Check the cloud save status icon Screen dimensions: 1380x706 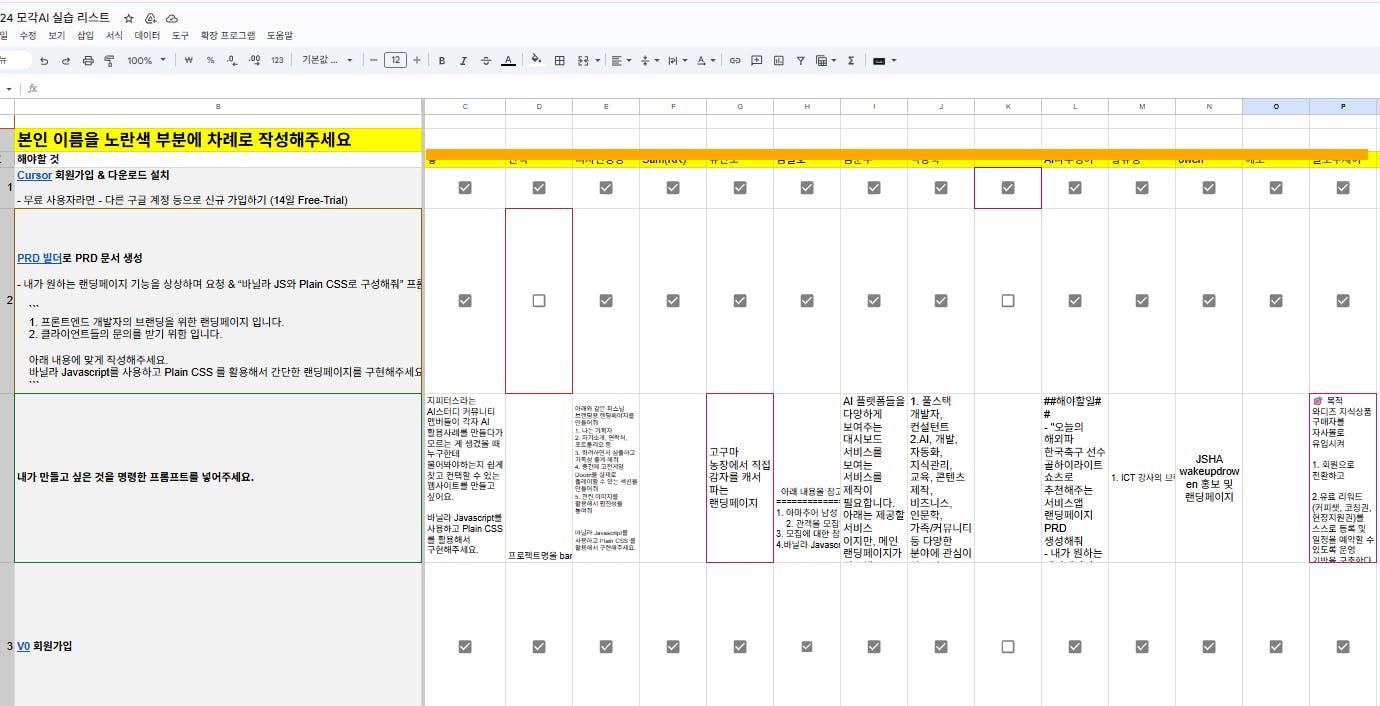[x=172, y=18]
